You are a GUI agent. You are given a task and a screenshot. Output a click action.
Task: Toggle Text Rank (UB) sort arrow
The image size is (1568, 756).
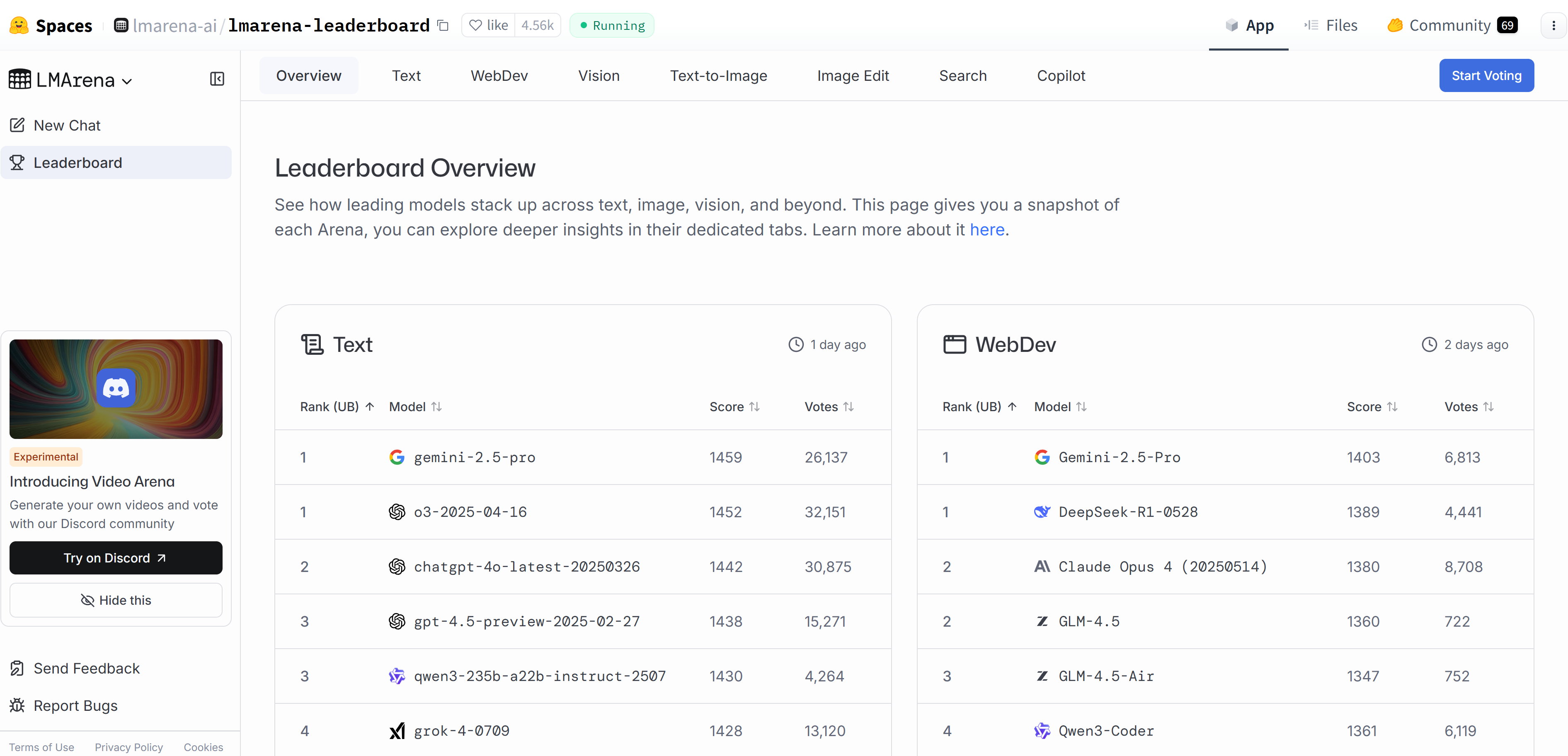click(369, 407)
